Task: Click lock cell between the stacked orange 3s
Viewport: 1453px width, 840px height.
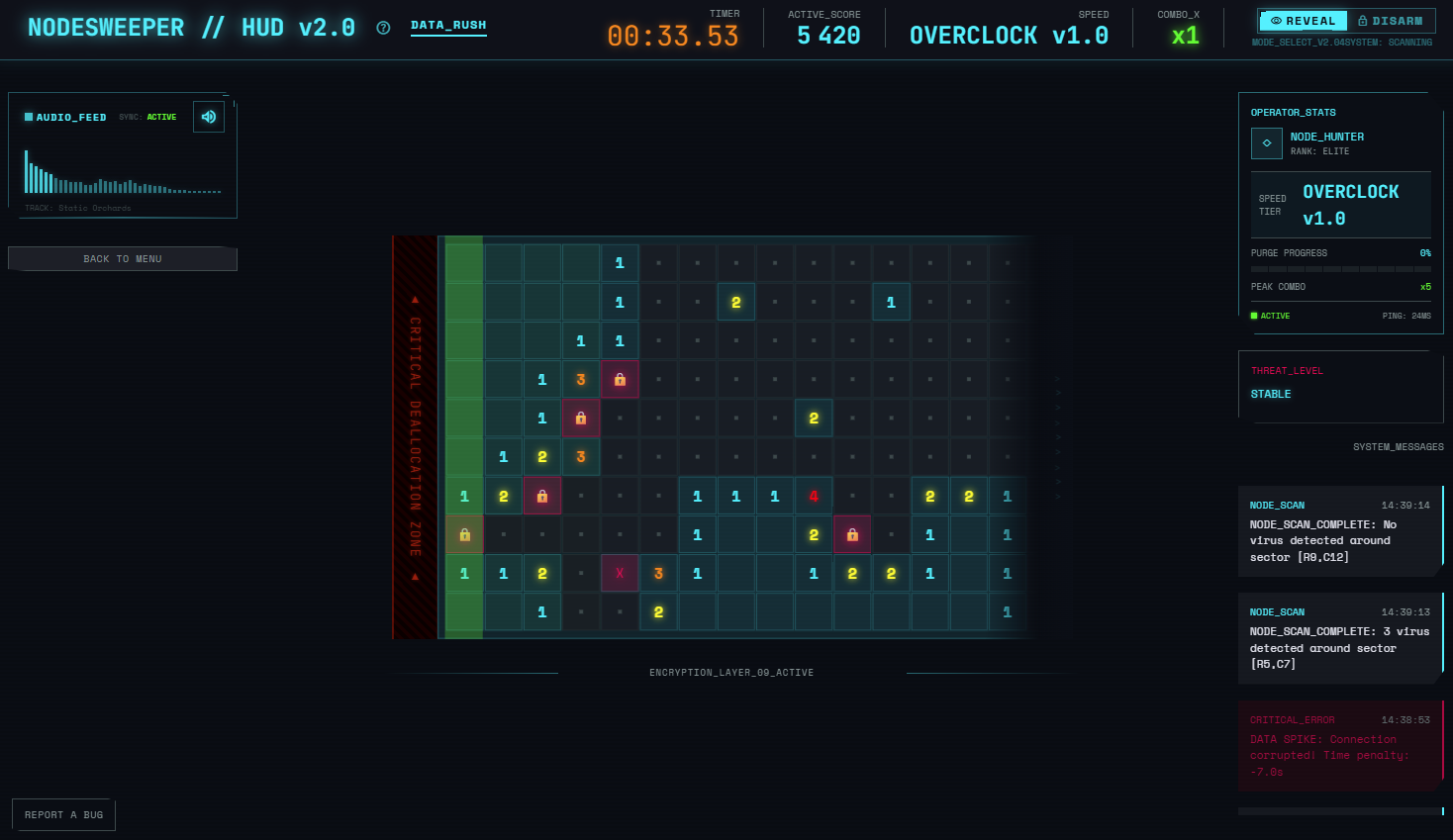Action: pos(581,418)
